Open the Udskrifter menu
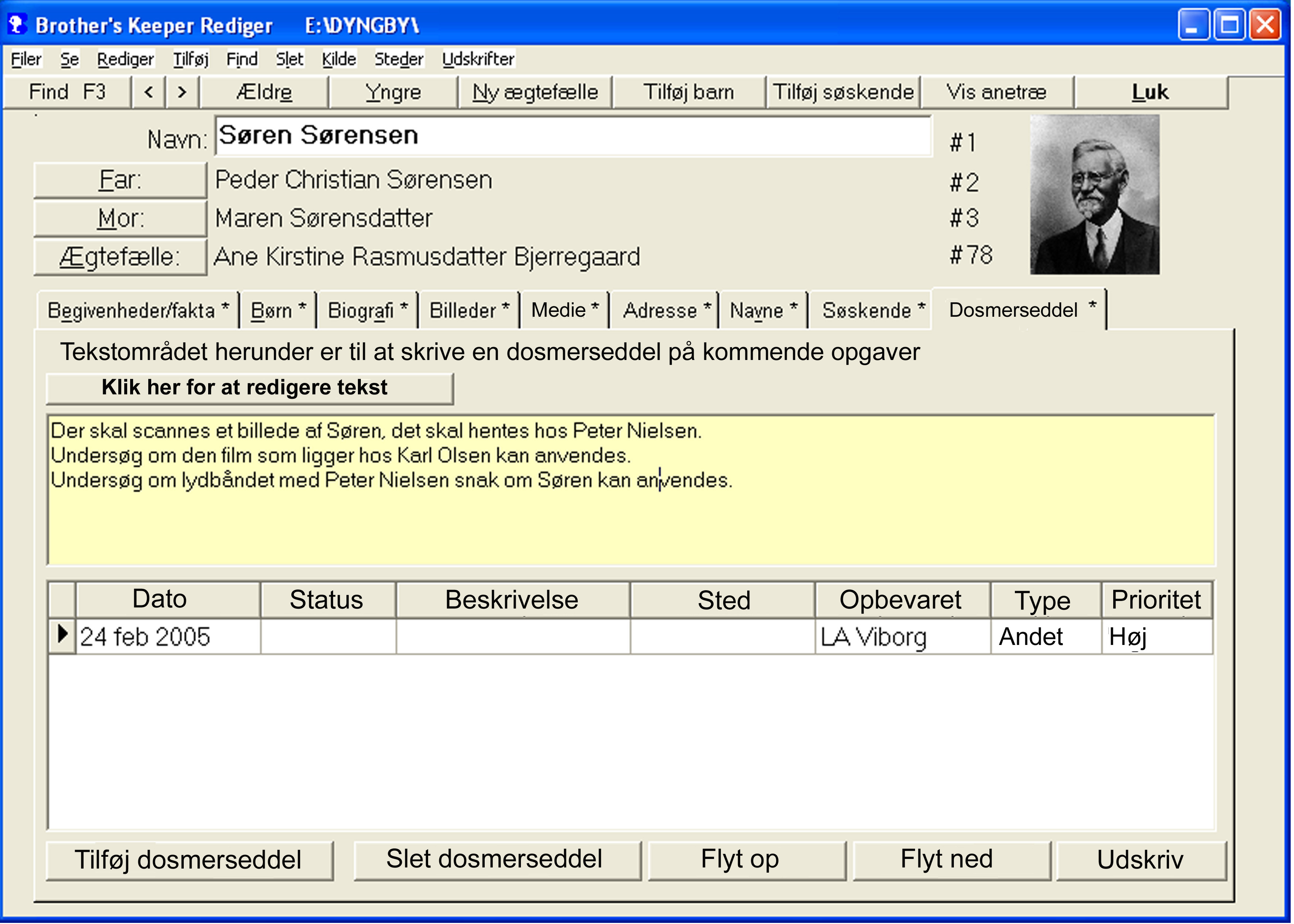1294x924 pixels. click(x=478, y=59)
